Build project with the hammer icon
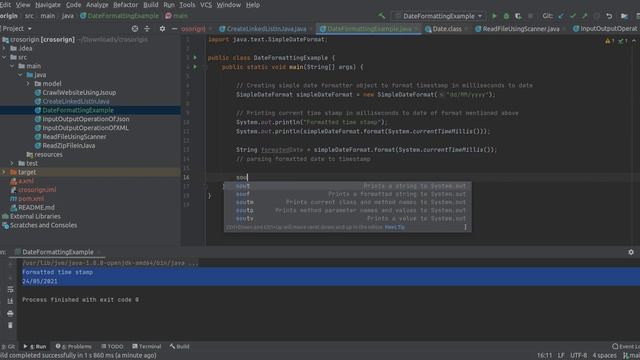 (382, 16)
